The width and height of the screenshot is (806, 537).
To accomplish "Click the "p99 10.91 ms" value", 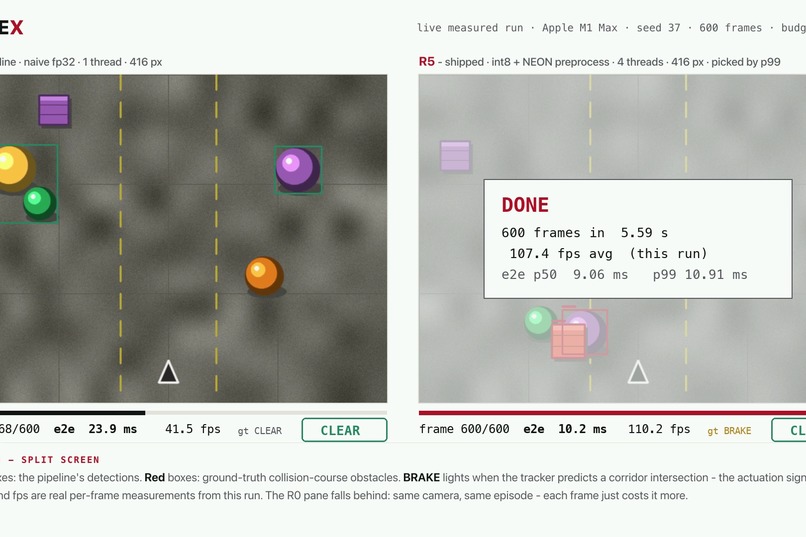I will [x=700, y=275].
